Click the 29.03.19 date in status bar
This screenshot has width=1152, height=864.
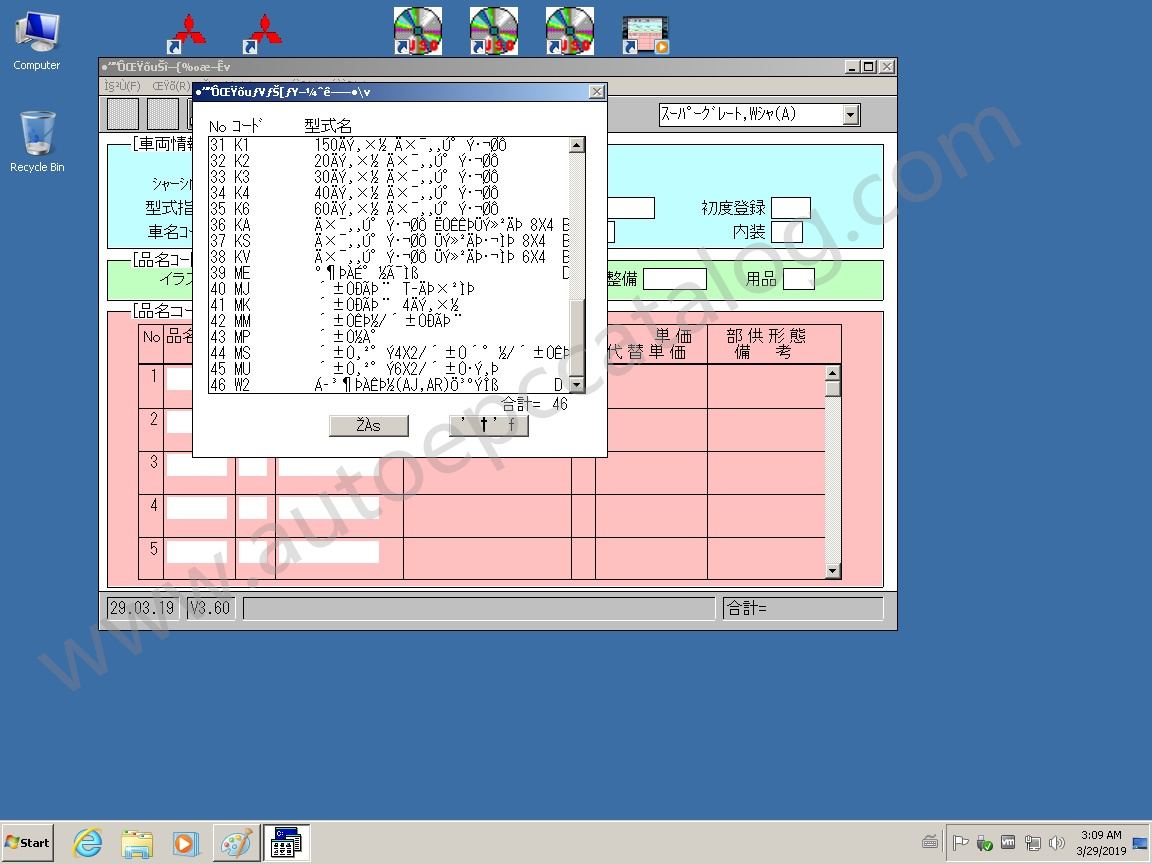pyautogui.click(x=142, y=608)
